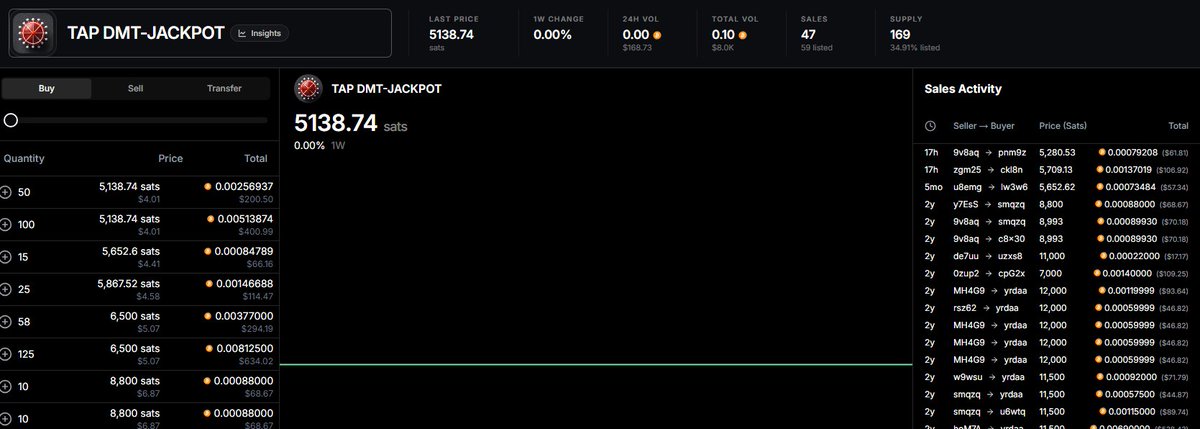Click the 0.00079208 sale total
Image resolution: width=1200 pixels, height=429 pixels.
click(x=1131, y=152)
